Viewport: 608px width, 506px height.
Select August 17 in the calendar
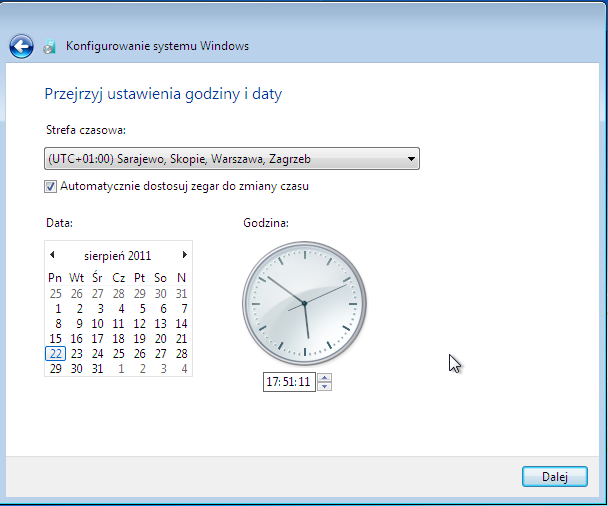coord(97,339)
